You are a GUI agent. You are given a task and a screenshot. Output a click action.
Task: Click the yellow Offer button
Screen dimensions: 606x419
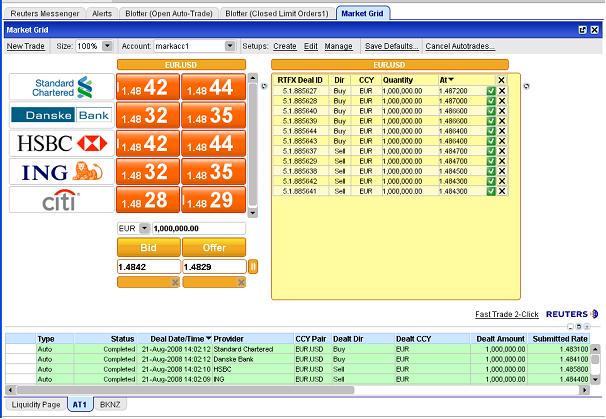click(214, 247)
